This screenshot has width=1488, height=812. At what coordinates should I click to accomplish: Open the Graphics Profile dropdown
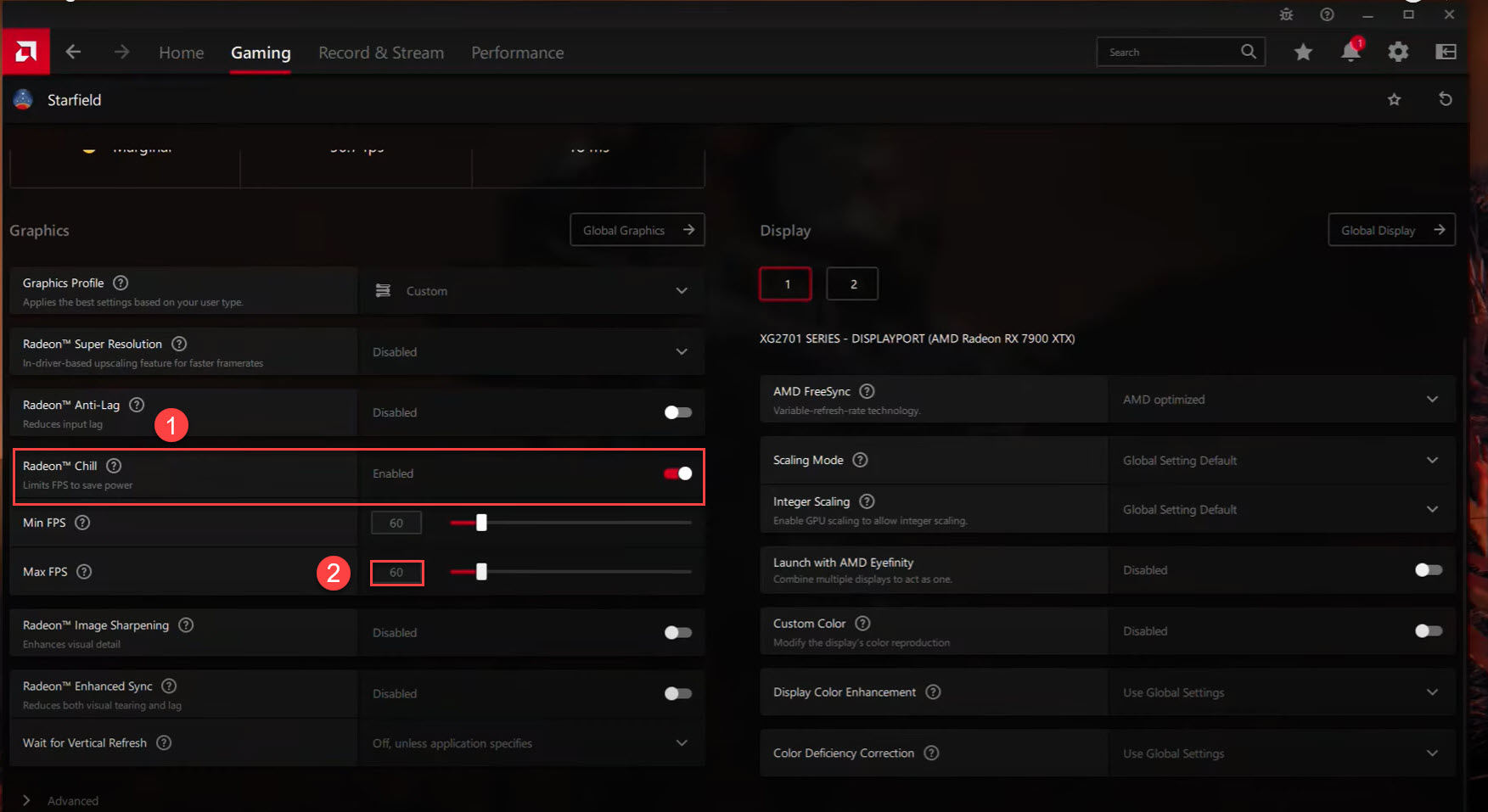tap(531, 291)
